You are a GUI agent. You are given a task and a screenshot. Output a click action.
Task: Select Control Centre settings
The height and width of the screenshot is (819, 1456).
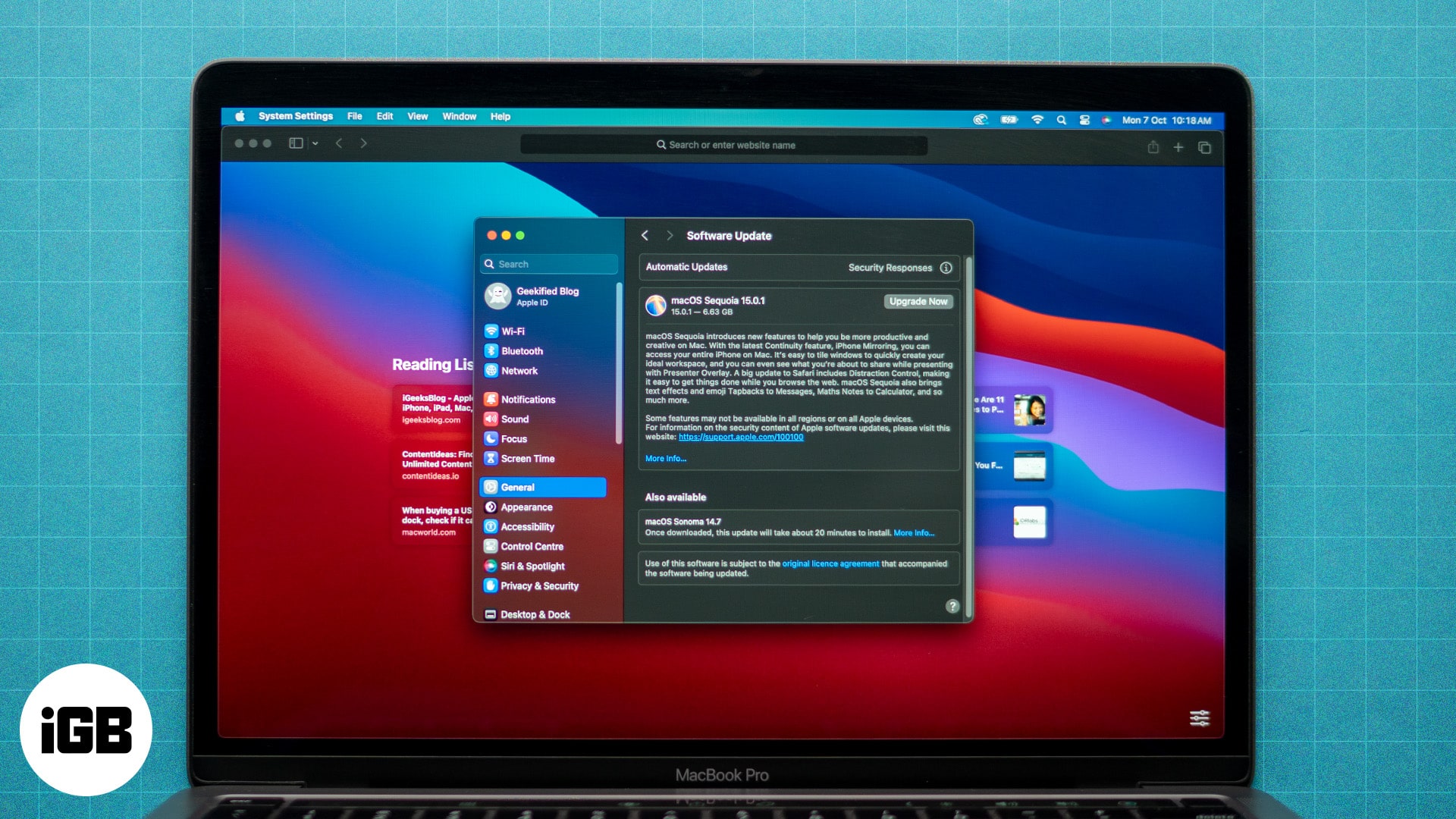533,546
